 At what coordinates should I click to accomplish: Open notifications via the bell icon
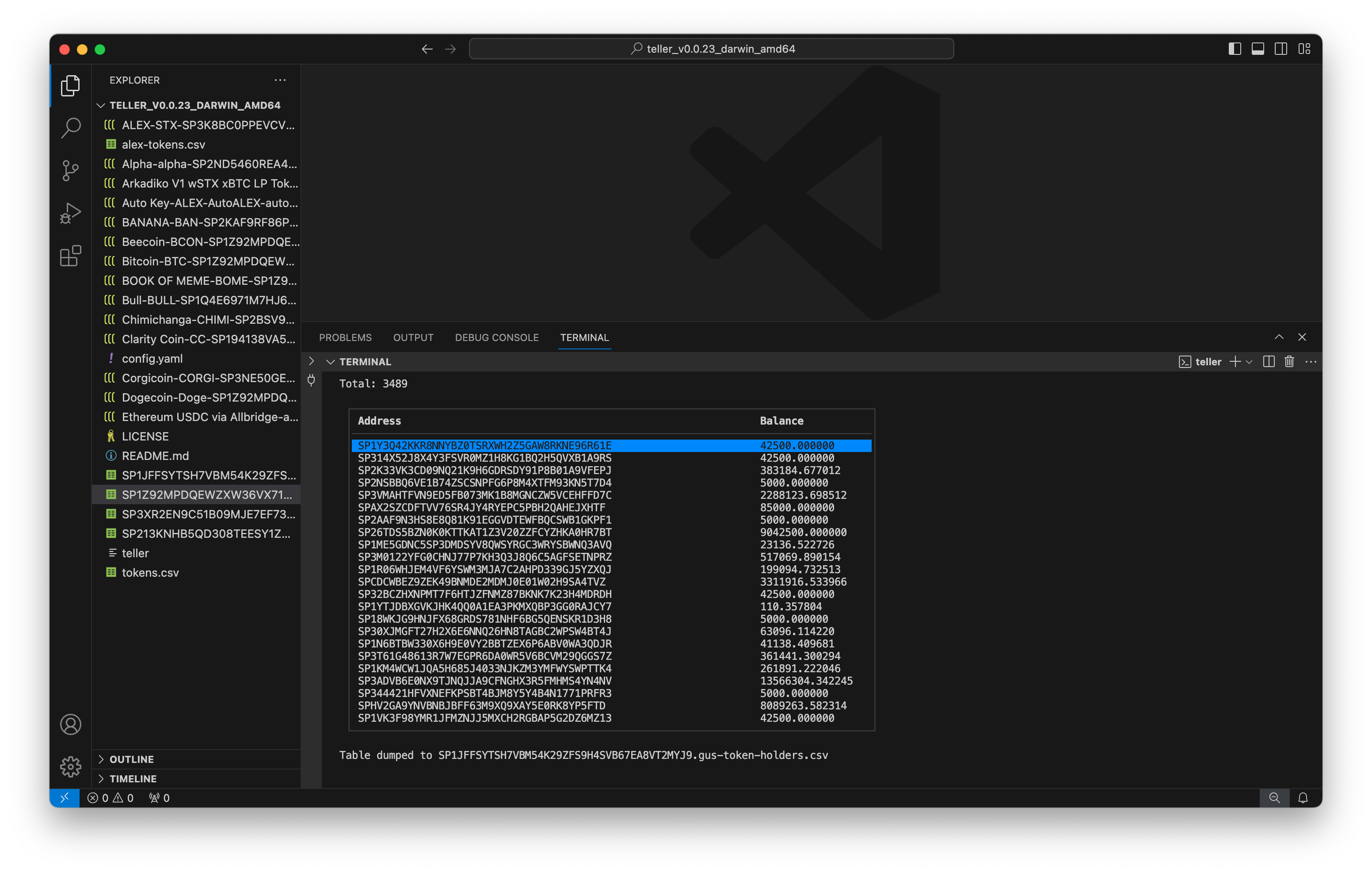1303,798
